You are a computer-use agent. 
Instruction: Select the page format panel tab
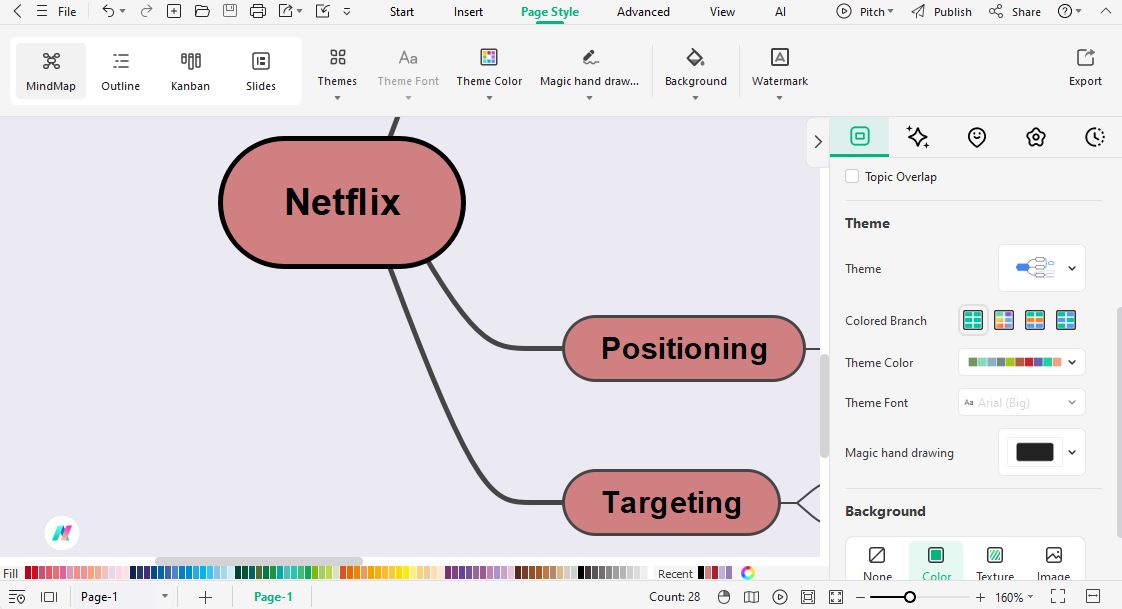pyautogui.click(x=859, y=136)
